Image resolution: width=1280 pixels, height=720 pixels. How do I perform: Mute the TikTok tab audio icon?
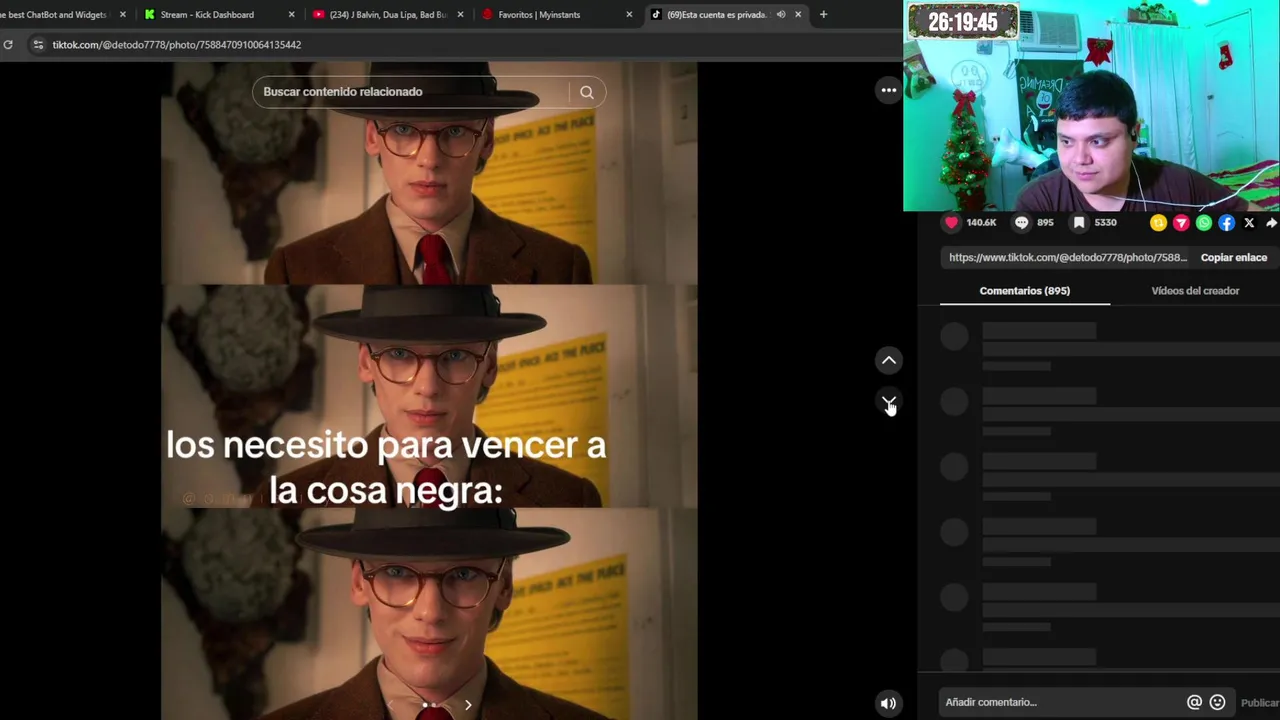click(x=781, y=14)
